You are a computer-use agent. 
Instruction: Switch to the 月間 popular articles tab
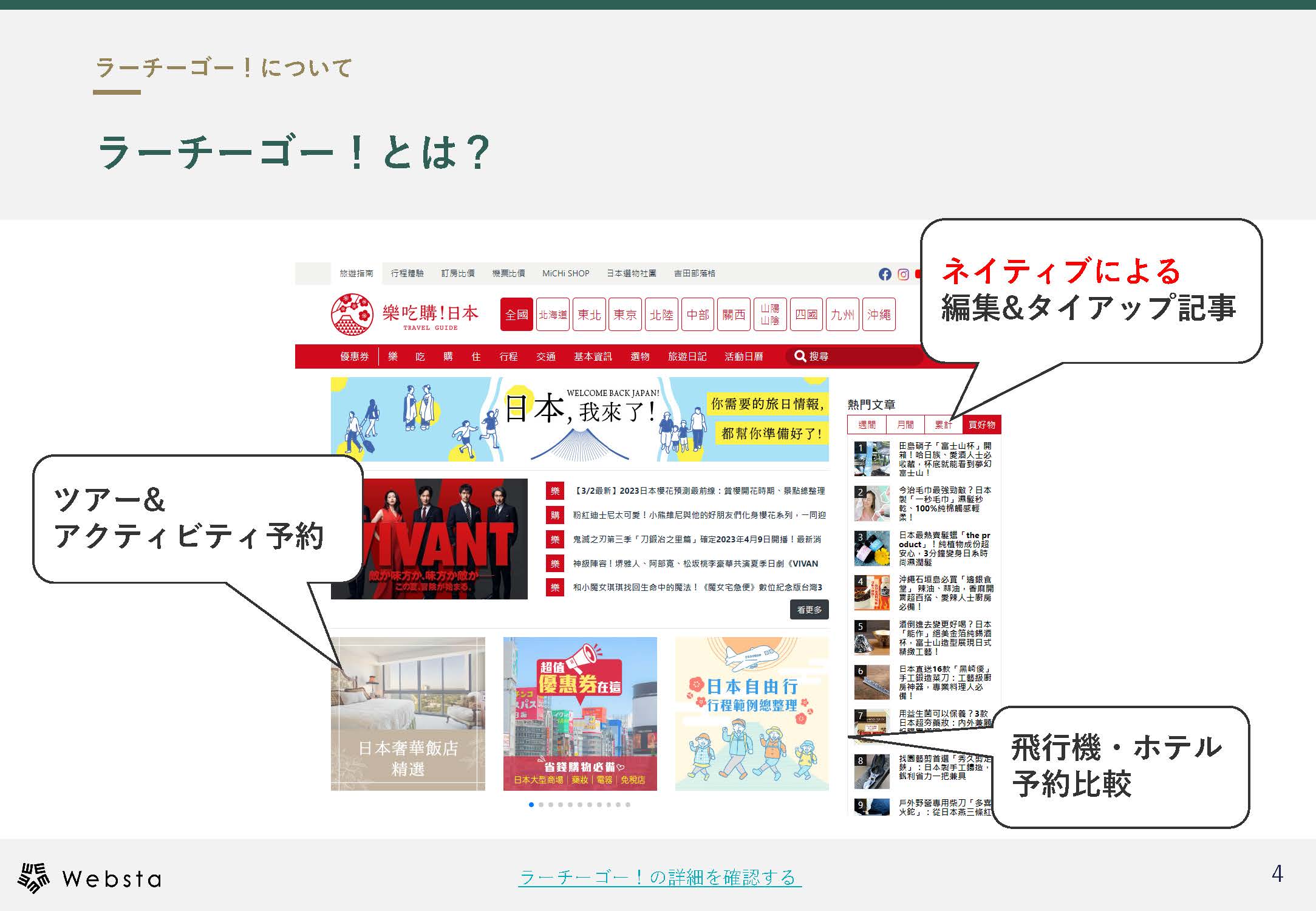click(905, 425)
